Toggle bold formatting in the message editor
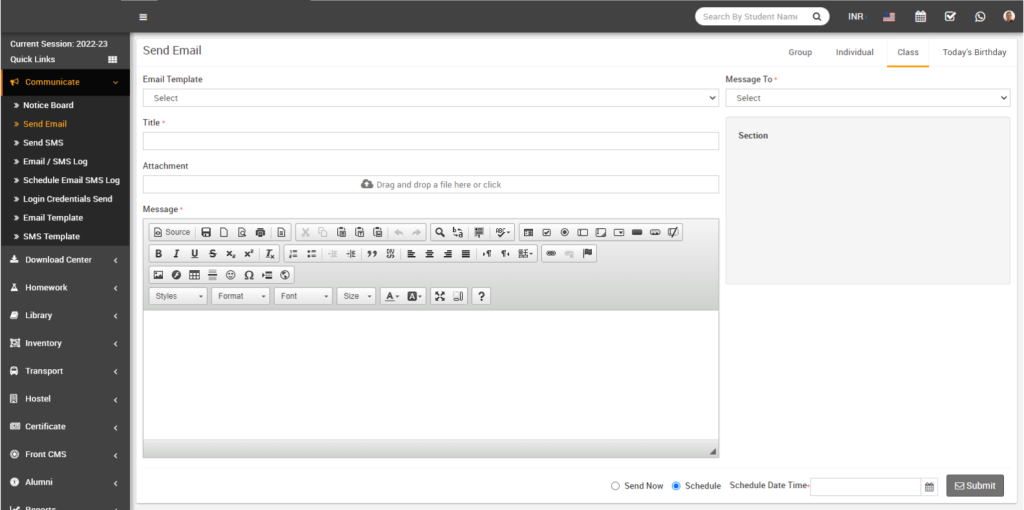This screenshot has width=1024, height=510. pos(158,254)
